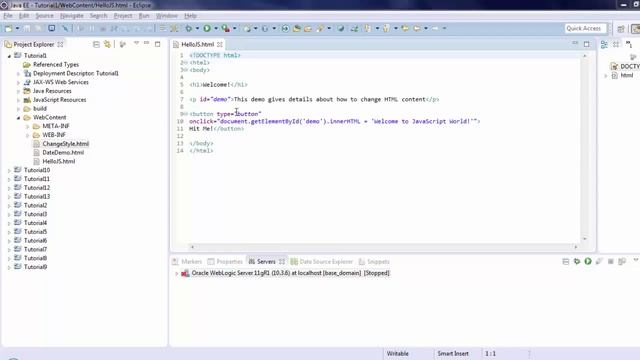Toggle Link with Editor in Project Explorer

click(x=107, y=44)
